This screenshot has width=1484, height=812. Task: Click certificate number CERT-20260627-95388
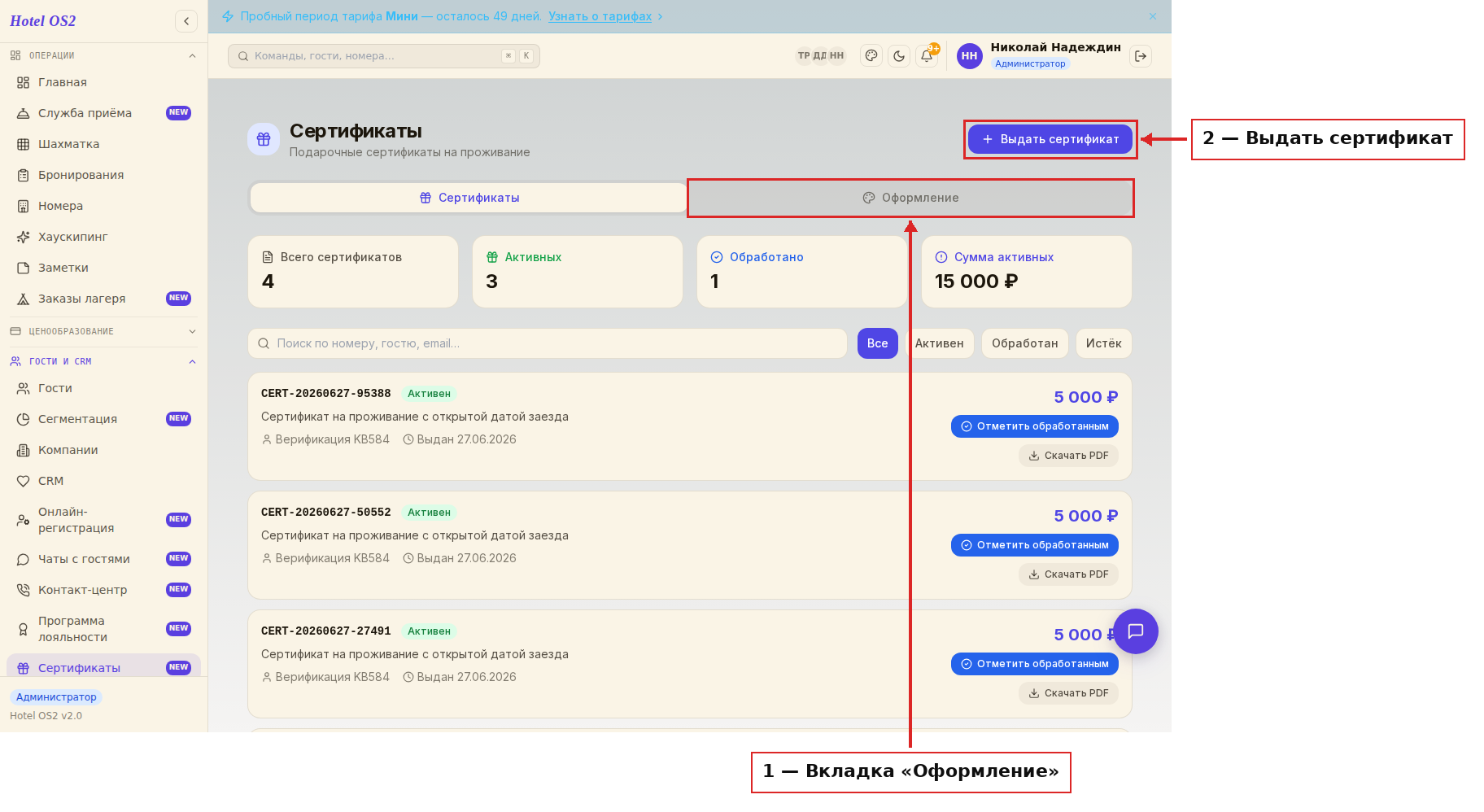click(x=326, y=394)
